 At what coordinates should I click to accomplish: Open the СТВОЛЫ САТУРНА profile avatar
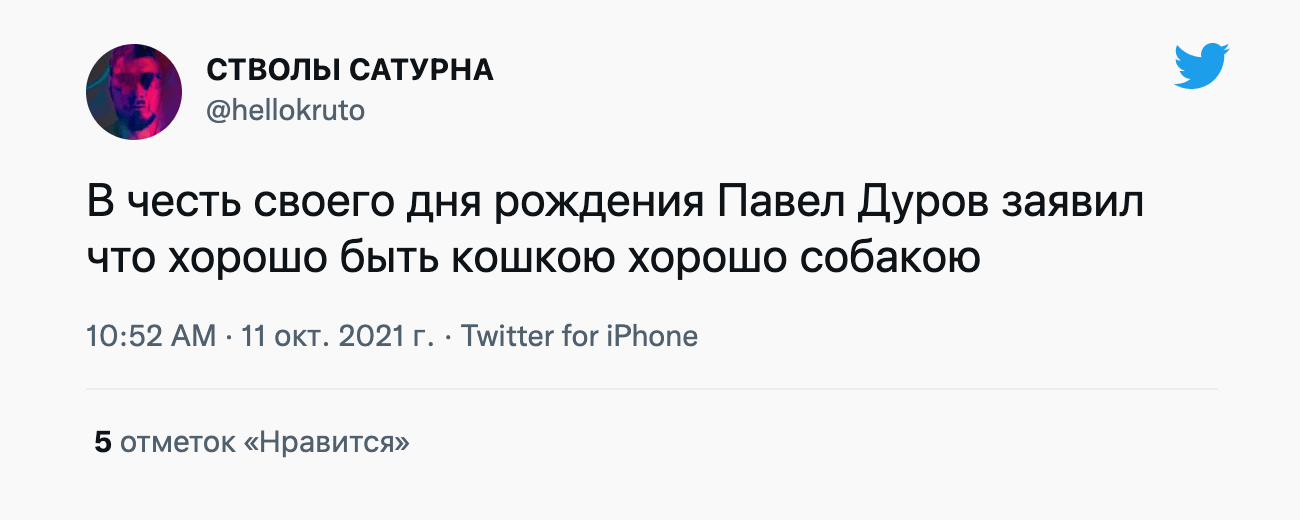134,92
